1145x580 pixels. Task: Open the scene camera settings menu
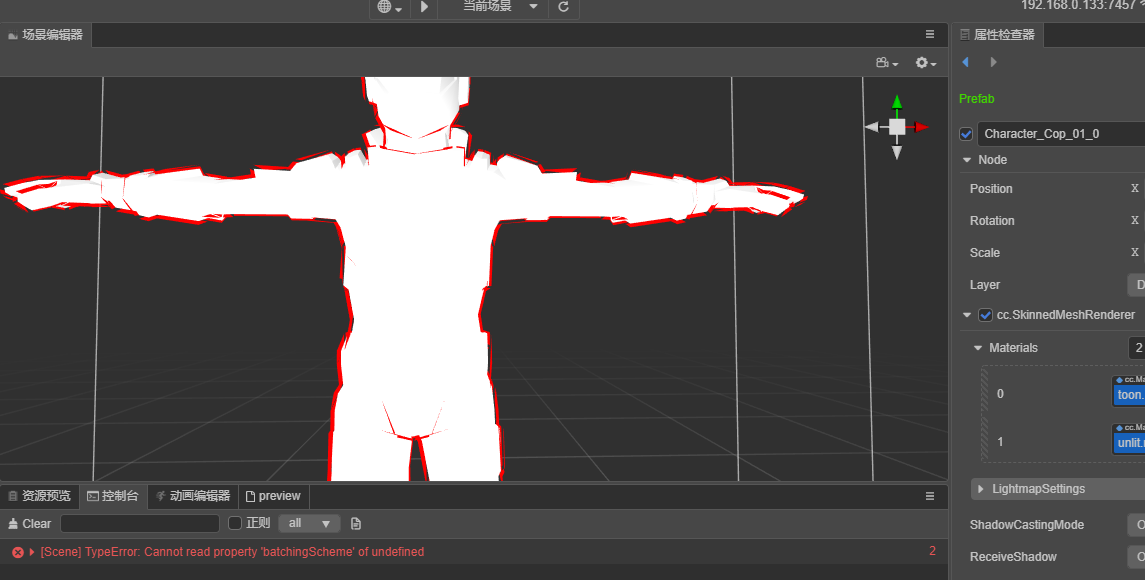[x=886, y=63]
